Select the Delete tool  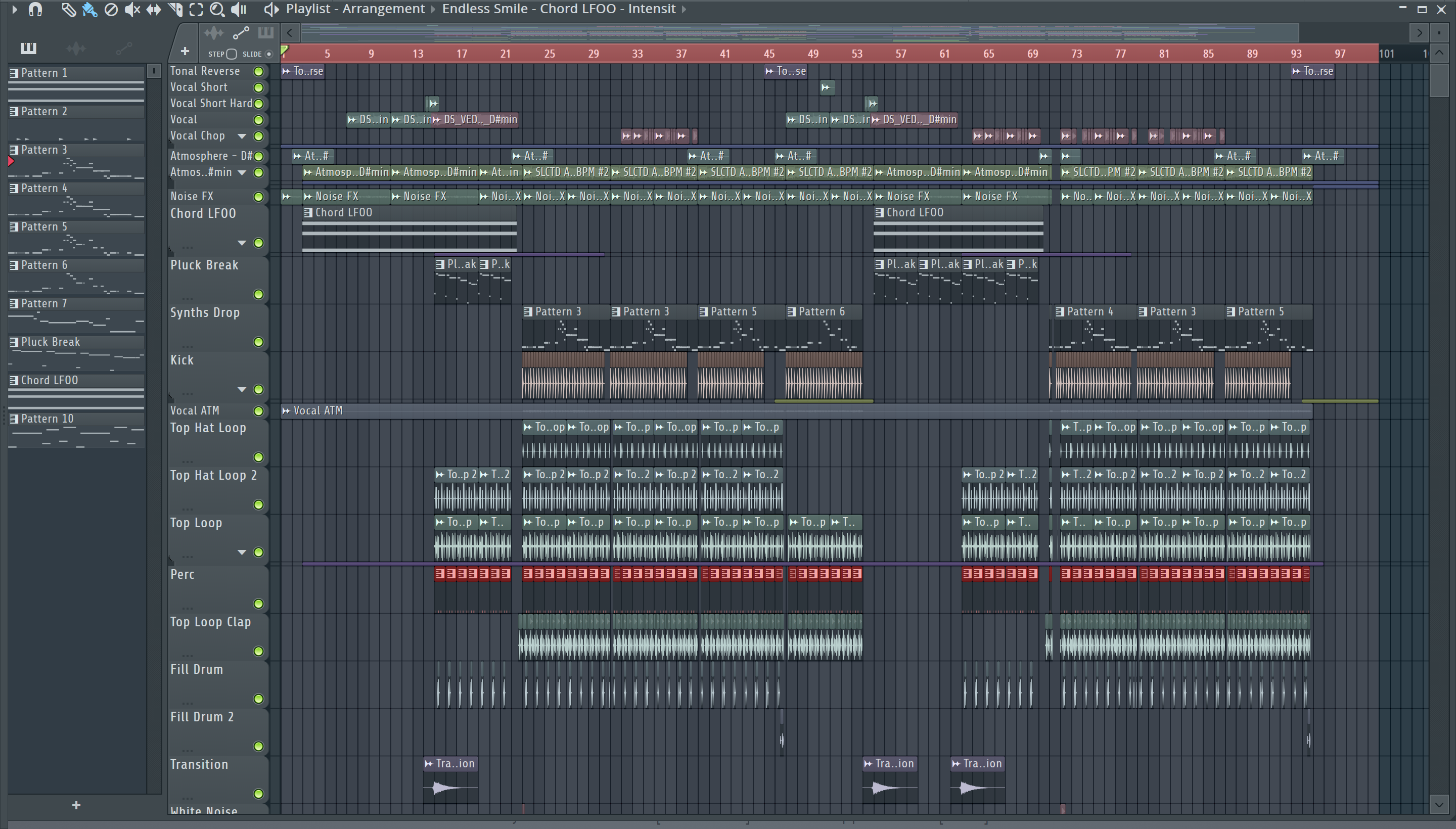coord(111,9)
